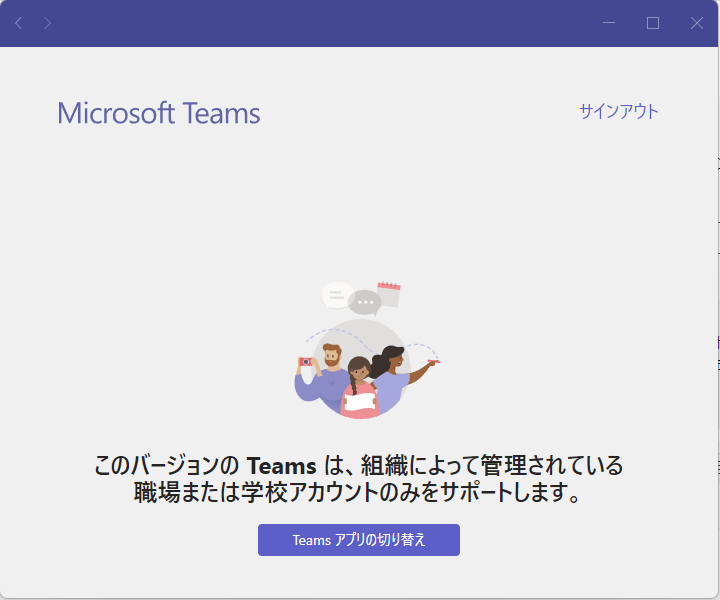Minimize the Teams window
Image resolution: width=720 pixels, height=600 pixels.
tap(609, 23)
